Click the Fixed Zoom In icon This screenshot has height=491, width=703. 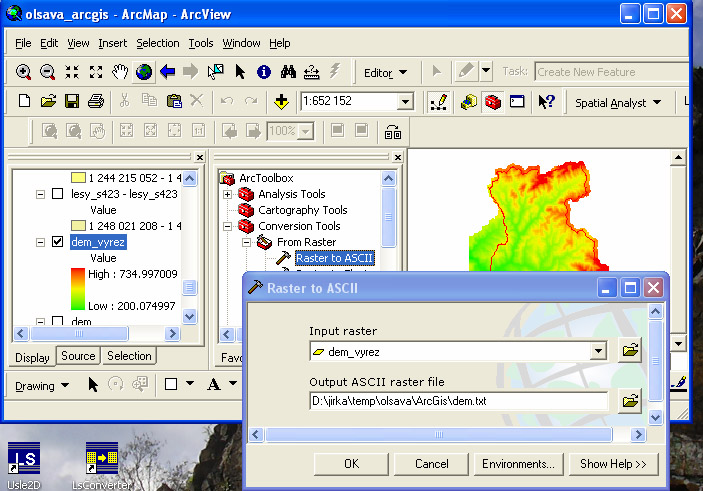[x=72, y=72]
